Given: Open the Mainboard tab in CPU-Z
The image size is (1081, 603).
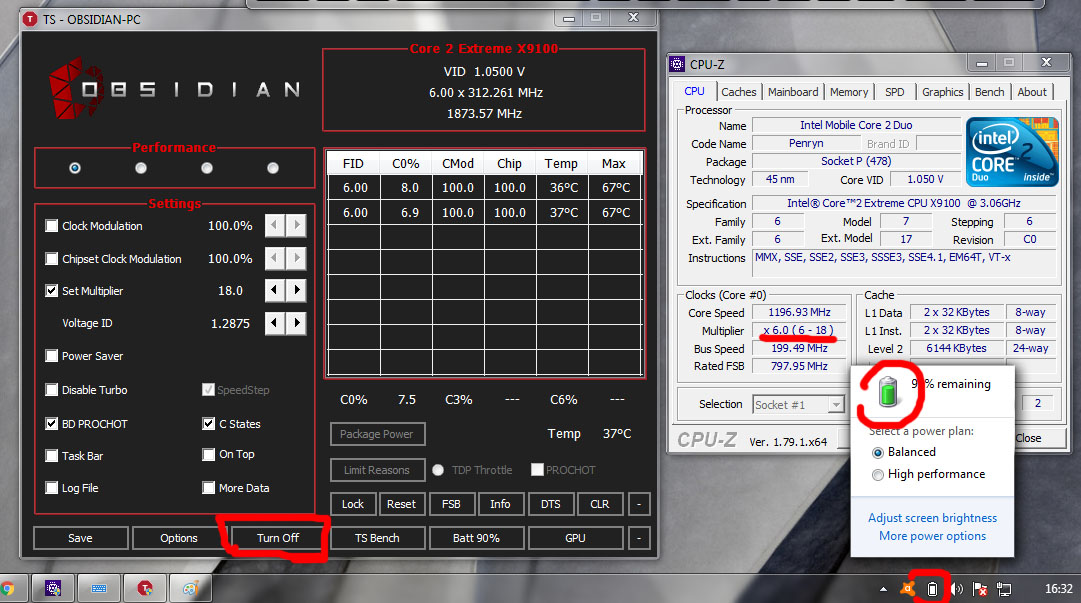Looking at the screenshot, I should [793, 92].
